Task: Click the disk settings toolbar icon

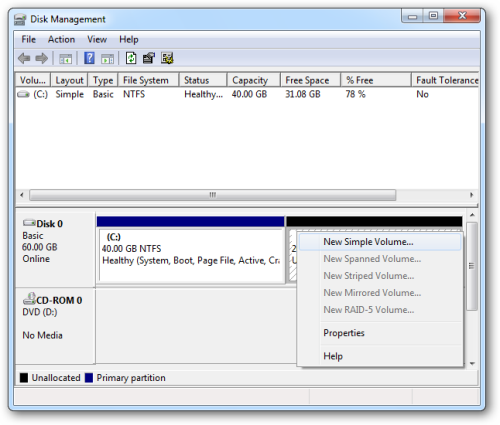Action: click(x=167, y=58)
